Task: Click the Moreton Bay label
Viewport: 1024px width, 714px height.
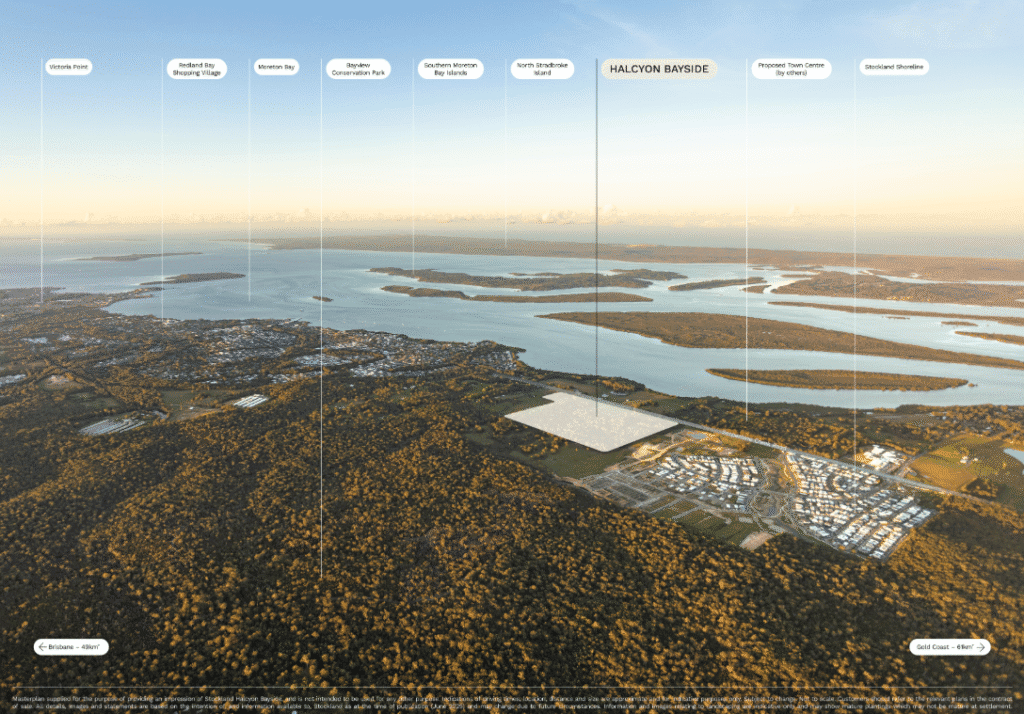Action: (x=276, y=67)
